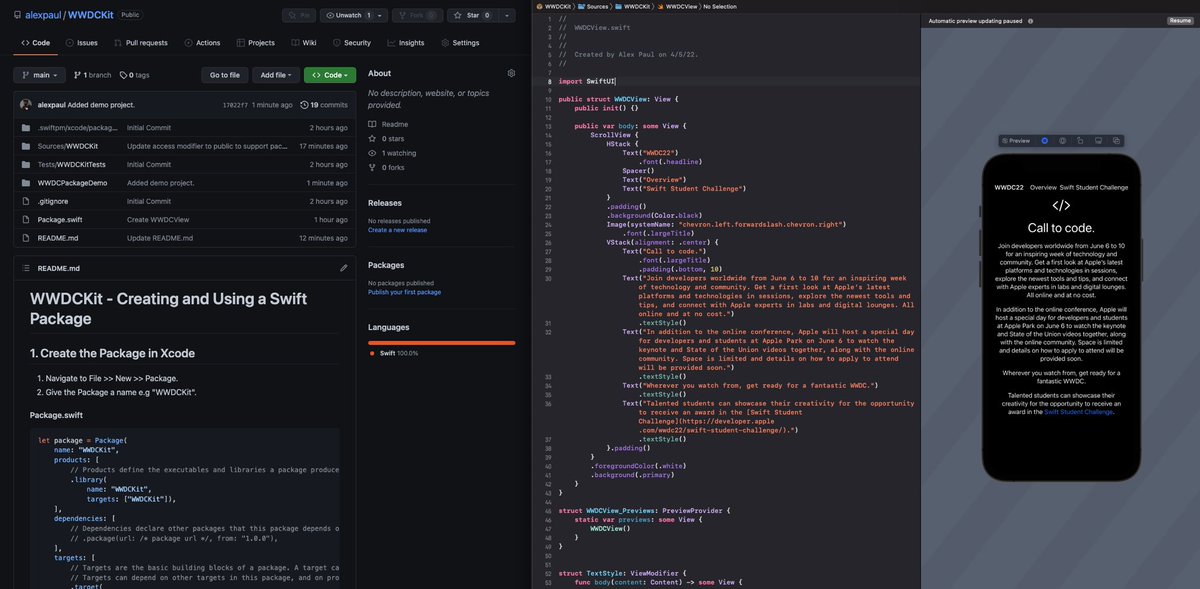The height and width of the screenshot is (589, 1200).
Task: Open the Insights tab
Action: click(x=405, y=43)
